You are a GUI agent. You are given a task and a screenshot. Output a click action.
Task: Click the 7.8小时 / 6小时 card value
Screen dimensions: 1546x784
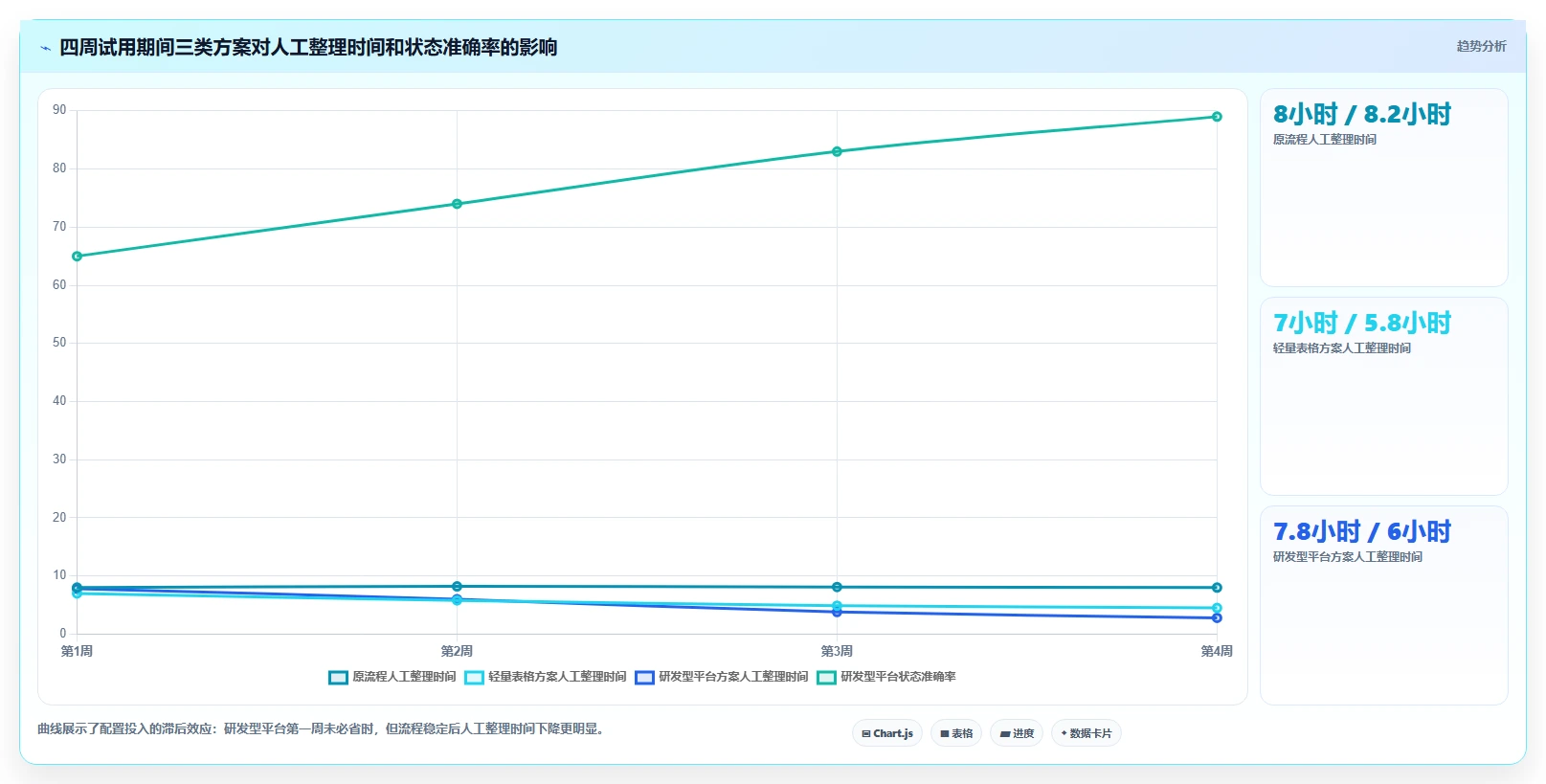1362,532
